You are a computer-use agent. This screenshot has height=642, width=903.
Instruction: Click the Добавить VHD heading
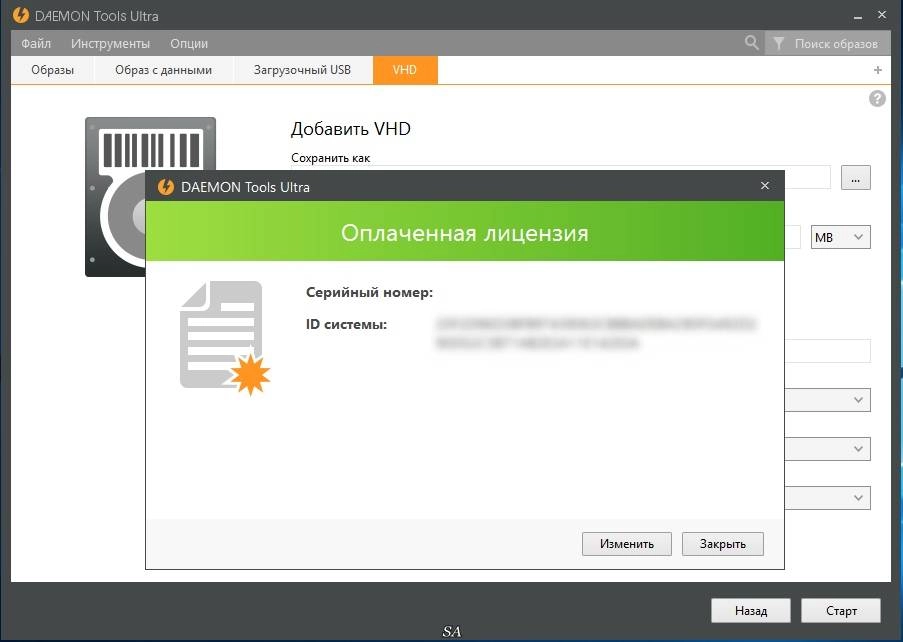tap(351, 128)
